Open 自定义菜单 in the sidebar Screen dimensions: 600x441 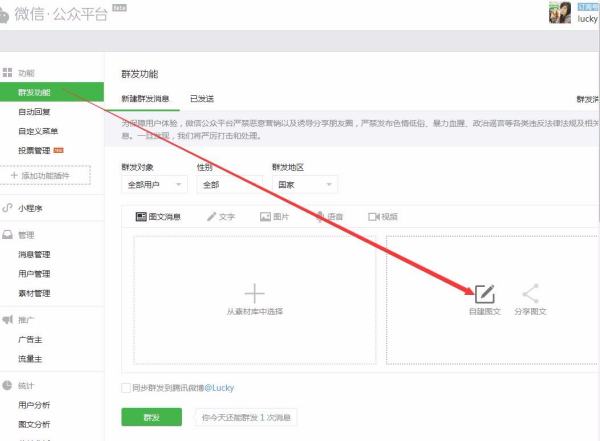tap(38, 131)
